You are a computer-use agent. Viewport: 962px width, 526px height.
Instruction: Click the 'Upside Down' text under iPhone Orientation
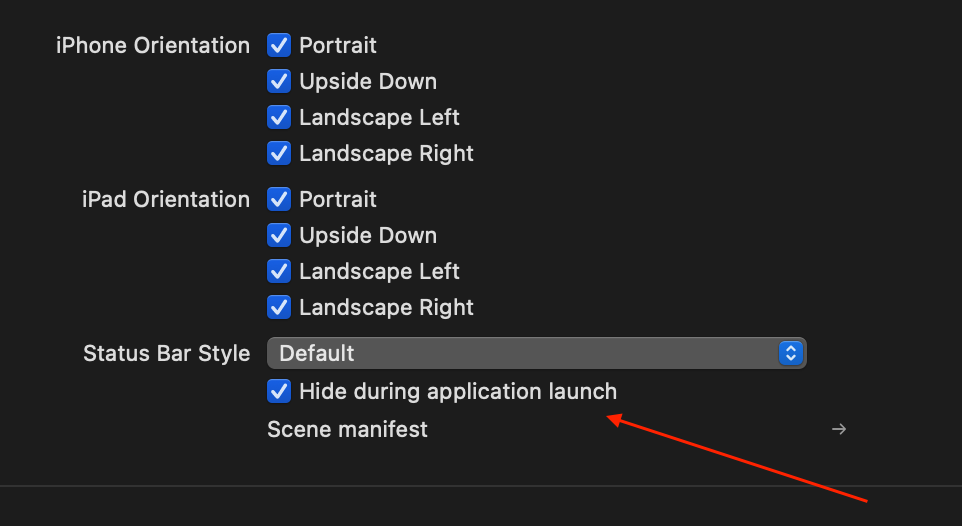pyautogui.click(x=367, y=82)
